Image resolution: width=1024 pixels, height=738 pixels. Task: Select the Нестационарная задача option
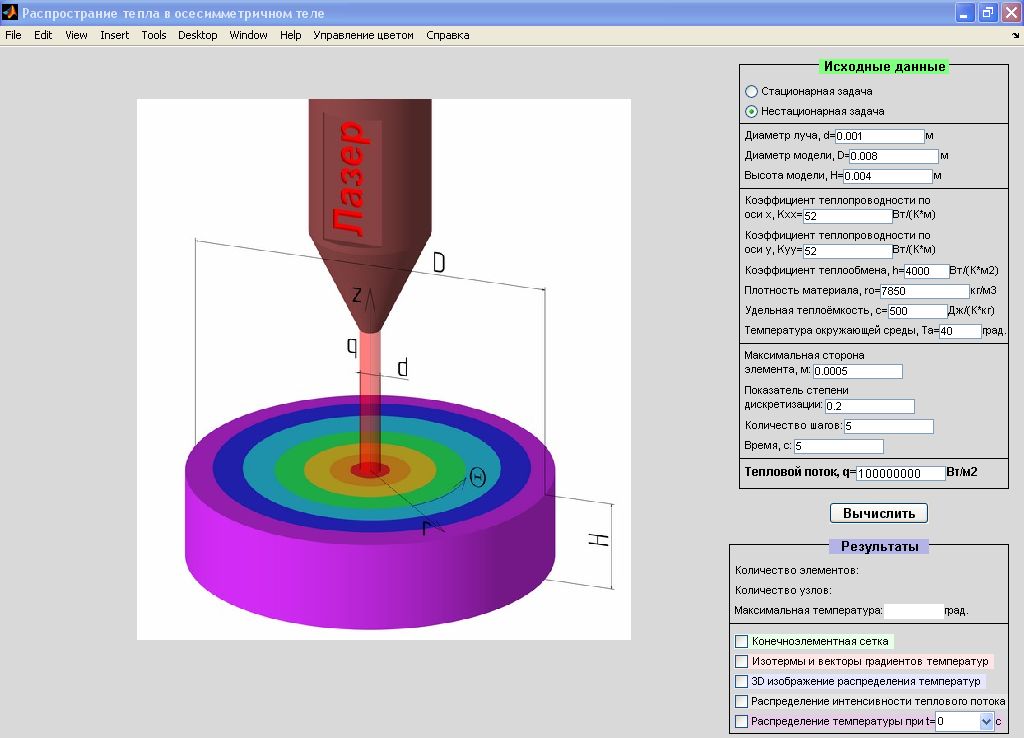point(752,112)
